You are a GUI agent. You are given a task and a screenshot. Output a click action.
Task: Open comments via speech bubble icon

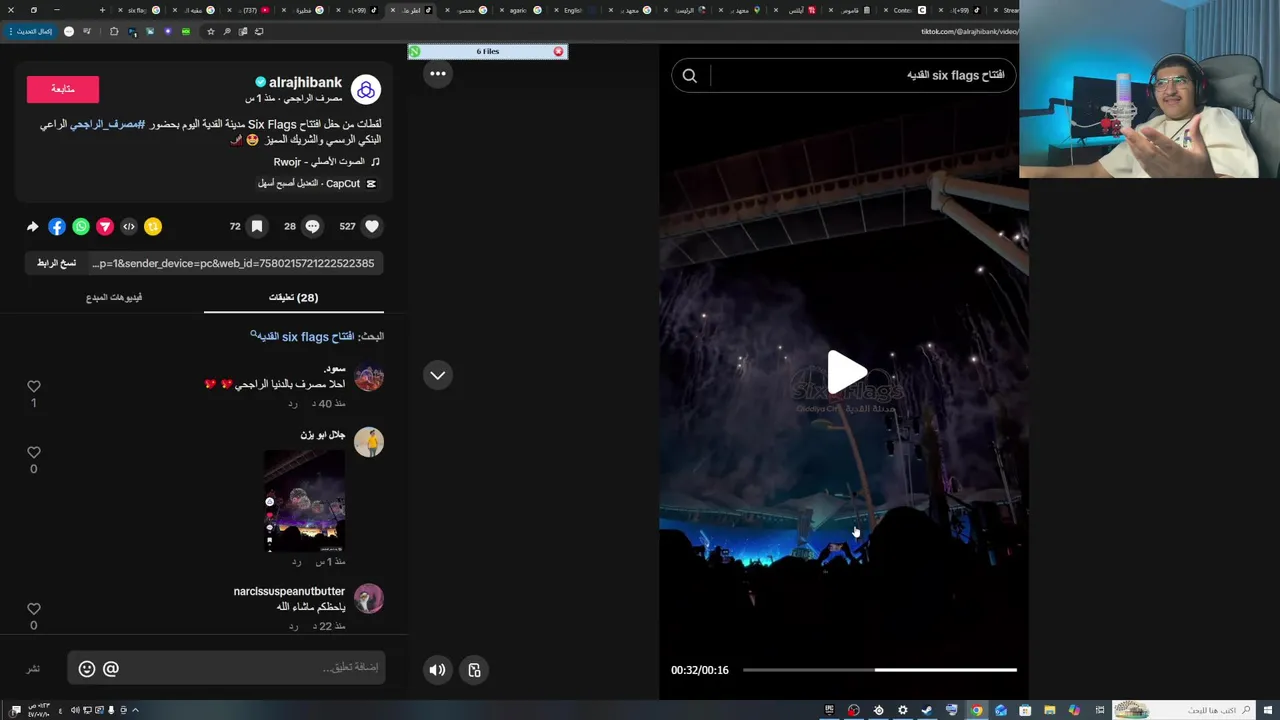pyautogui.click(x=312, y=226)
